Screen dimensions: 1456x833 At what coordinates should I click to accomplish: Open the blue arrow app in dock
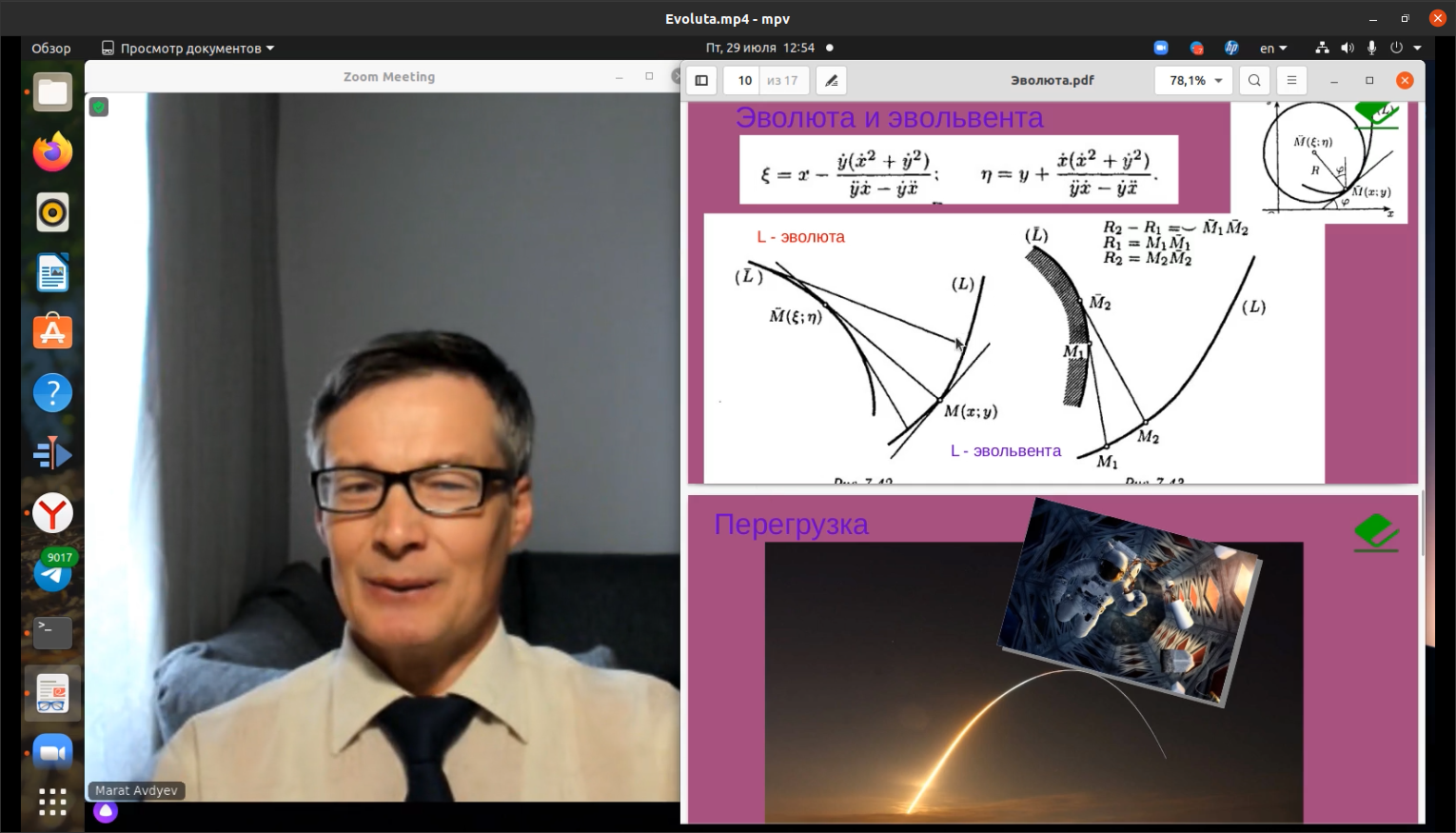tap(52, 453)
